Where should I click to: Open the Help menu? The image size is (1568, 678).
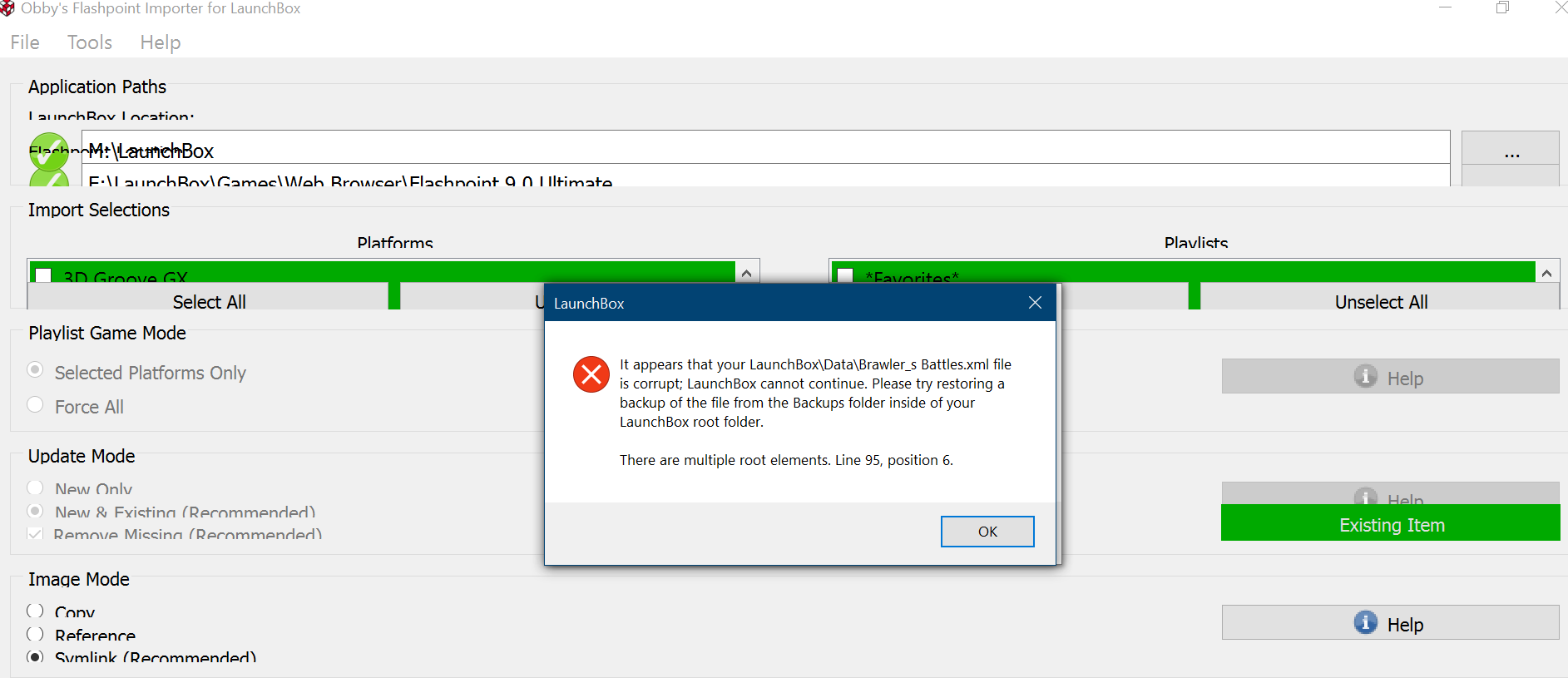[161, 42]
